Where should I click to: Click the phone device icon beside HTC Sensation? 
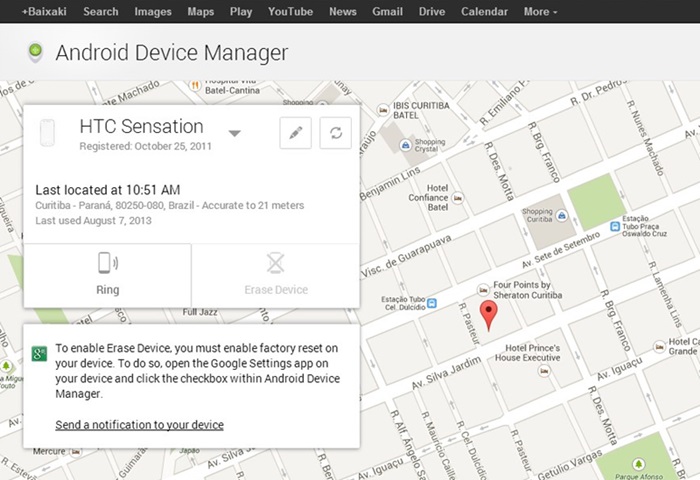pos(47,133)
